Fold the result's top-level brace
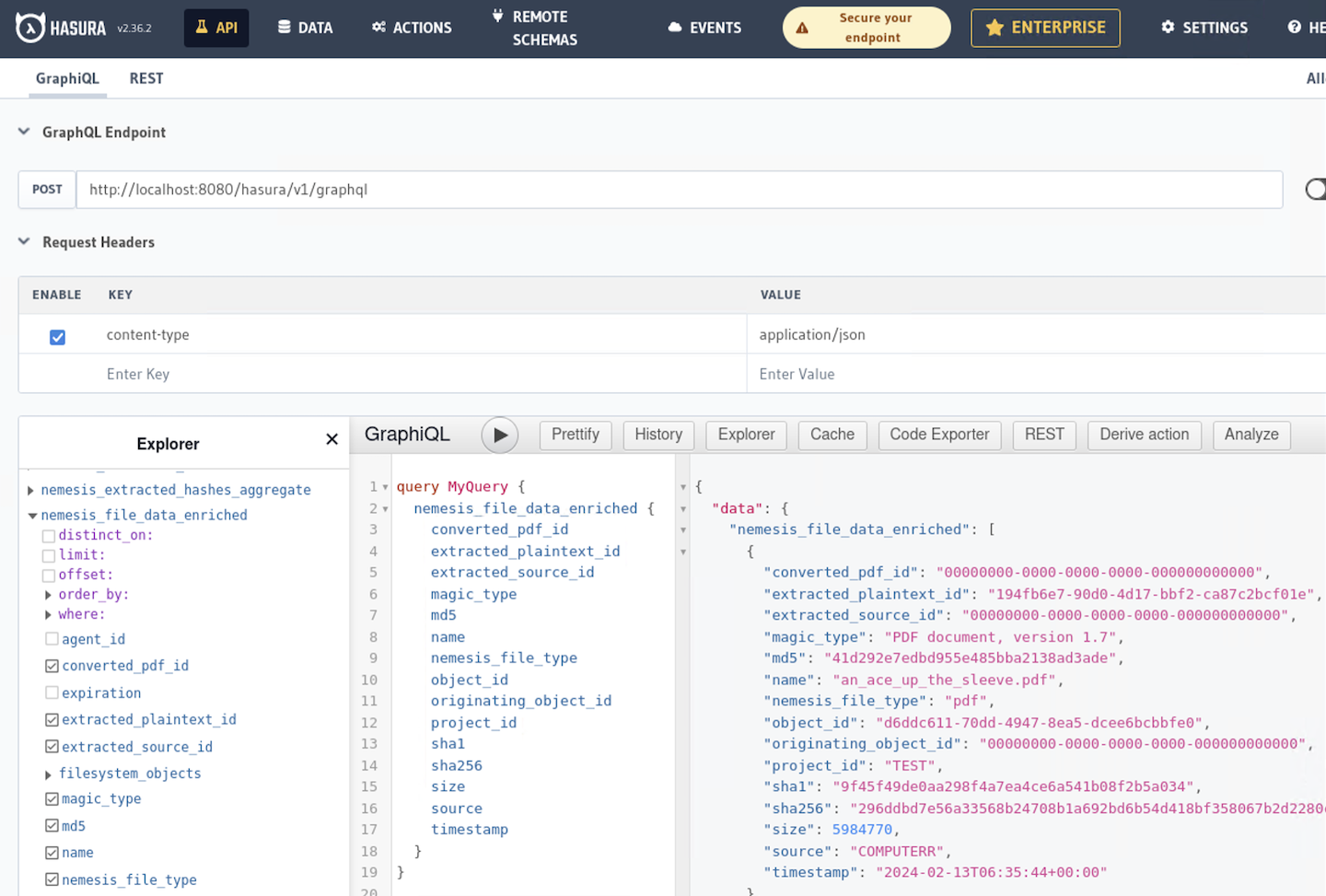 683,487
